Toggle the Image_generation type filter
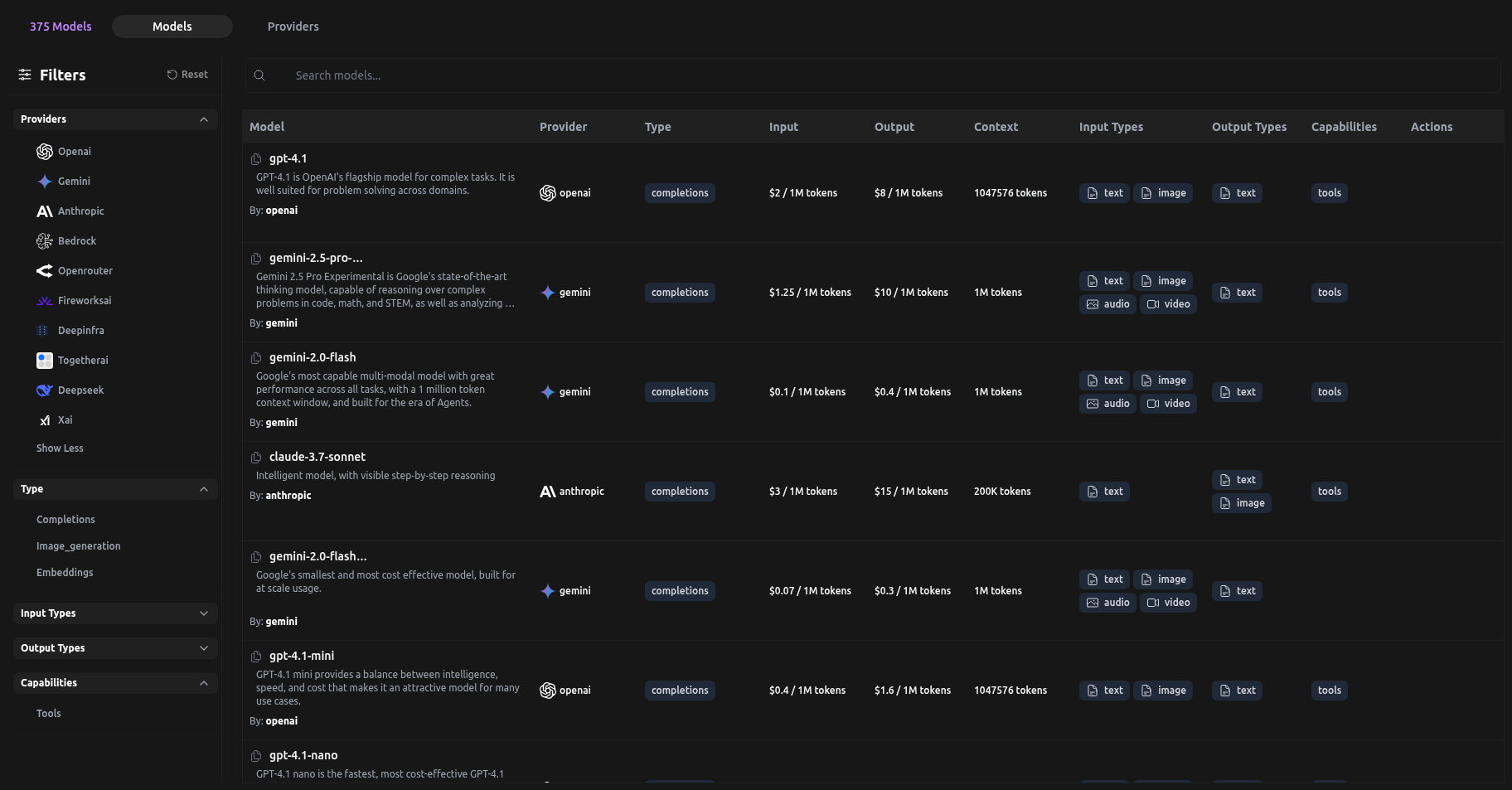Screen dimensions: 1512x790 (x=79, y=546)
